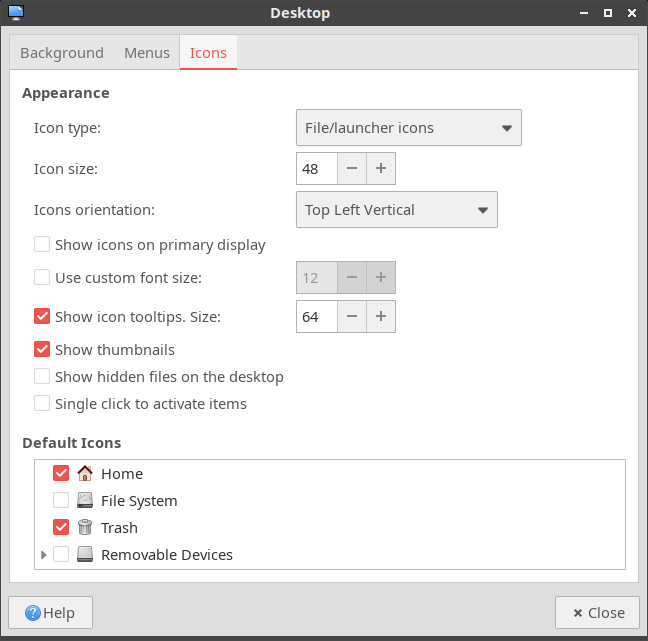Enable Show icons on primary display
This screenshot has height=641, width=648.
click(42, 245)
